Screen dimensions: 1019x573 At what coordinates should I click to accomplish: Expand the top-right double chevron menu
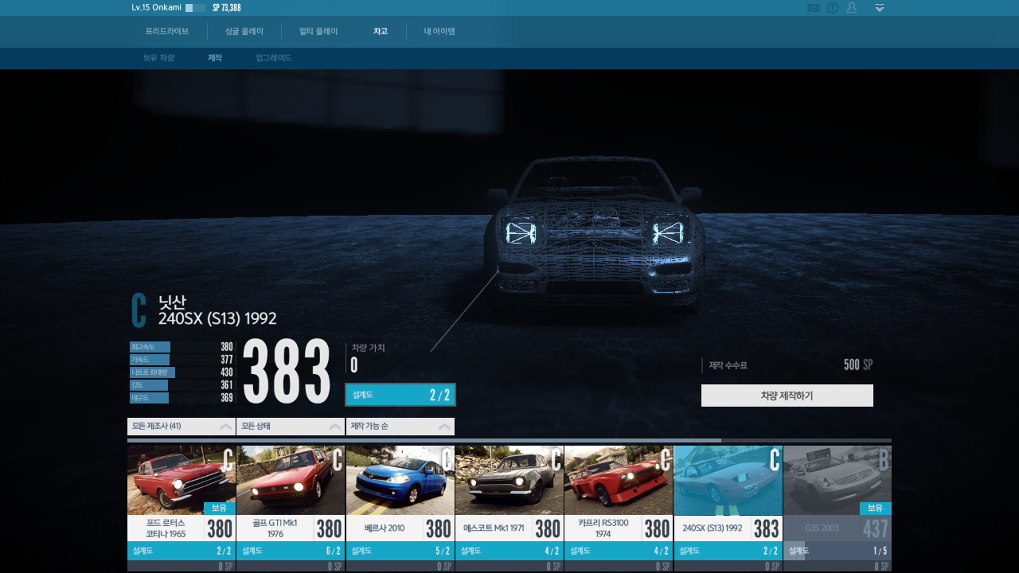[879, 8]
